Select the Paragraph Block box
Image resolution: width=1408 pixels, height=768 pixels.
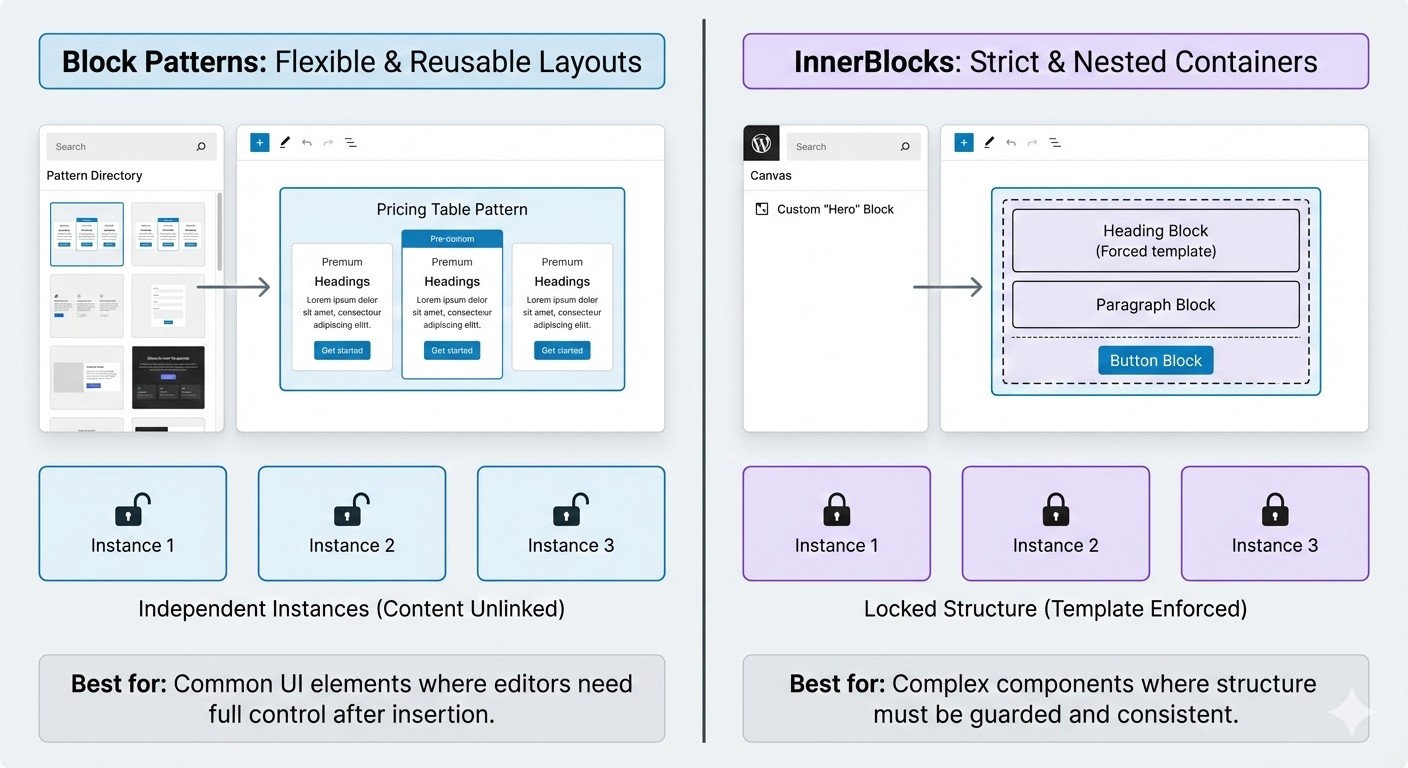pyautogui.click(x=1156, y=305)
